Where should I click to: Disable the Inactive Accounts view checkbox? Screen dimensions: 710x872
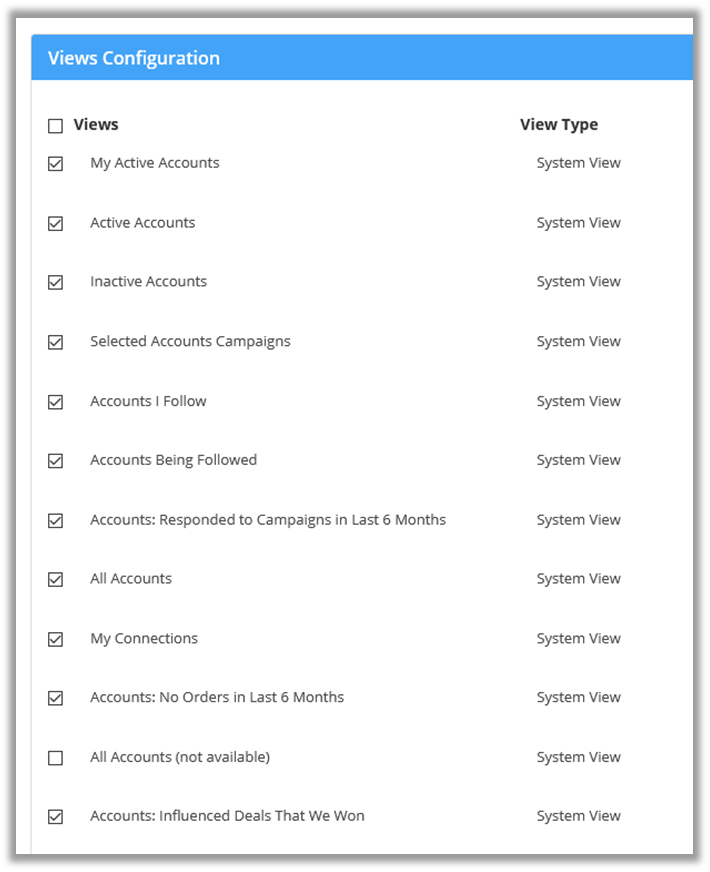pos(55,282)
